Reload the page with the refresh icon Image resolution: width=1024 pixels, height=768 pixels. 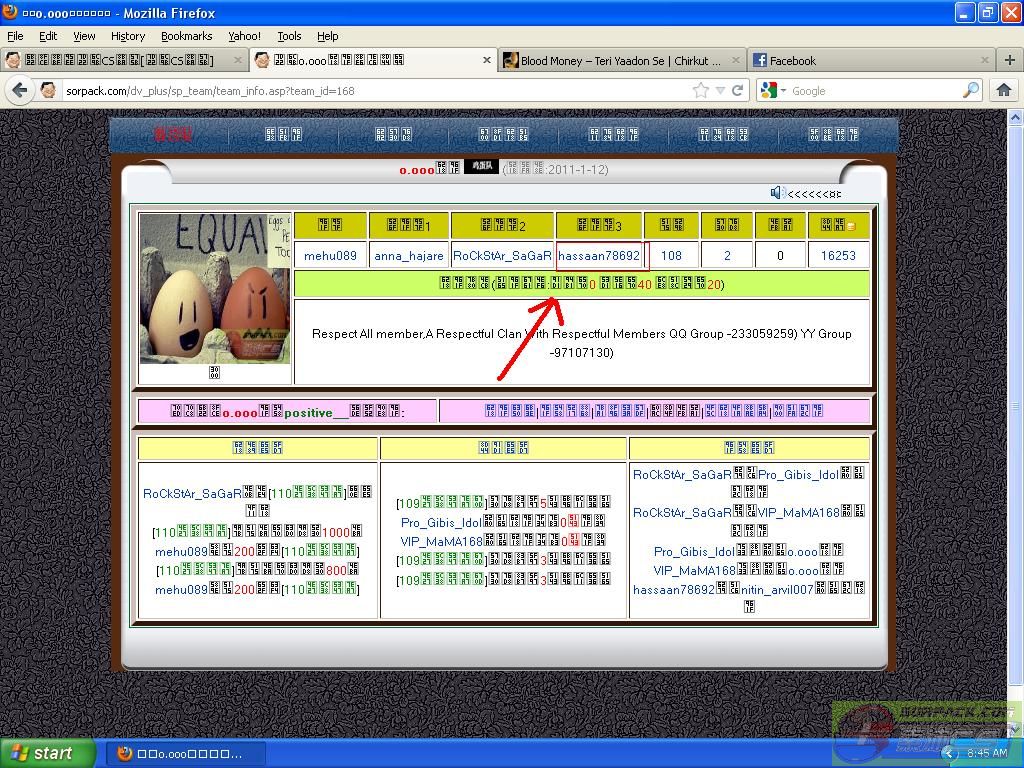pyautogui.click(x=738, y=90)
